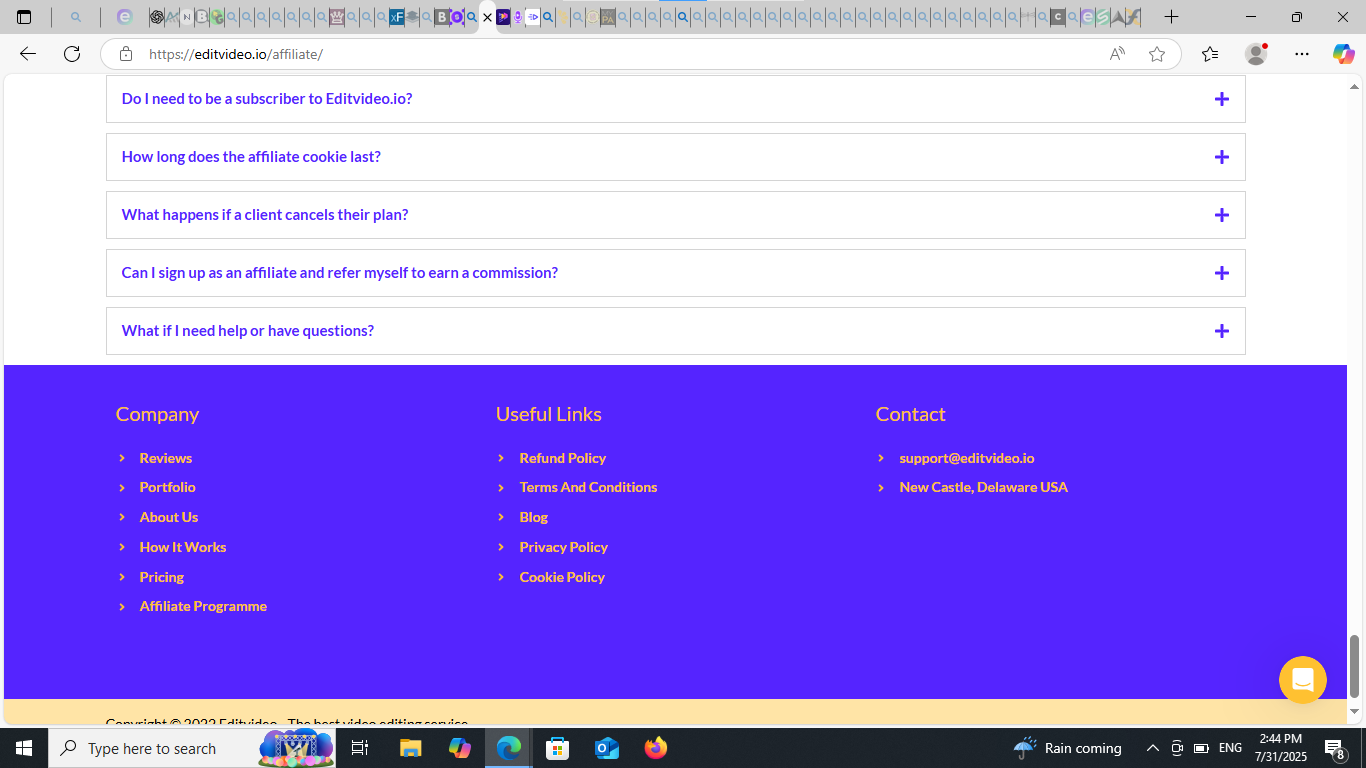Expand 'How long does the affiliate cookie last?'
The height and width of the screenshot is (768, 1366).
[676, 157]
